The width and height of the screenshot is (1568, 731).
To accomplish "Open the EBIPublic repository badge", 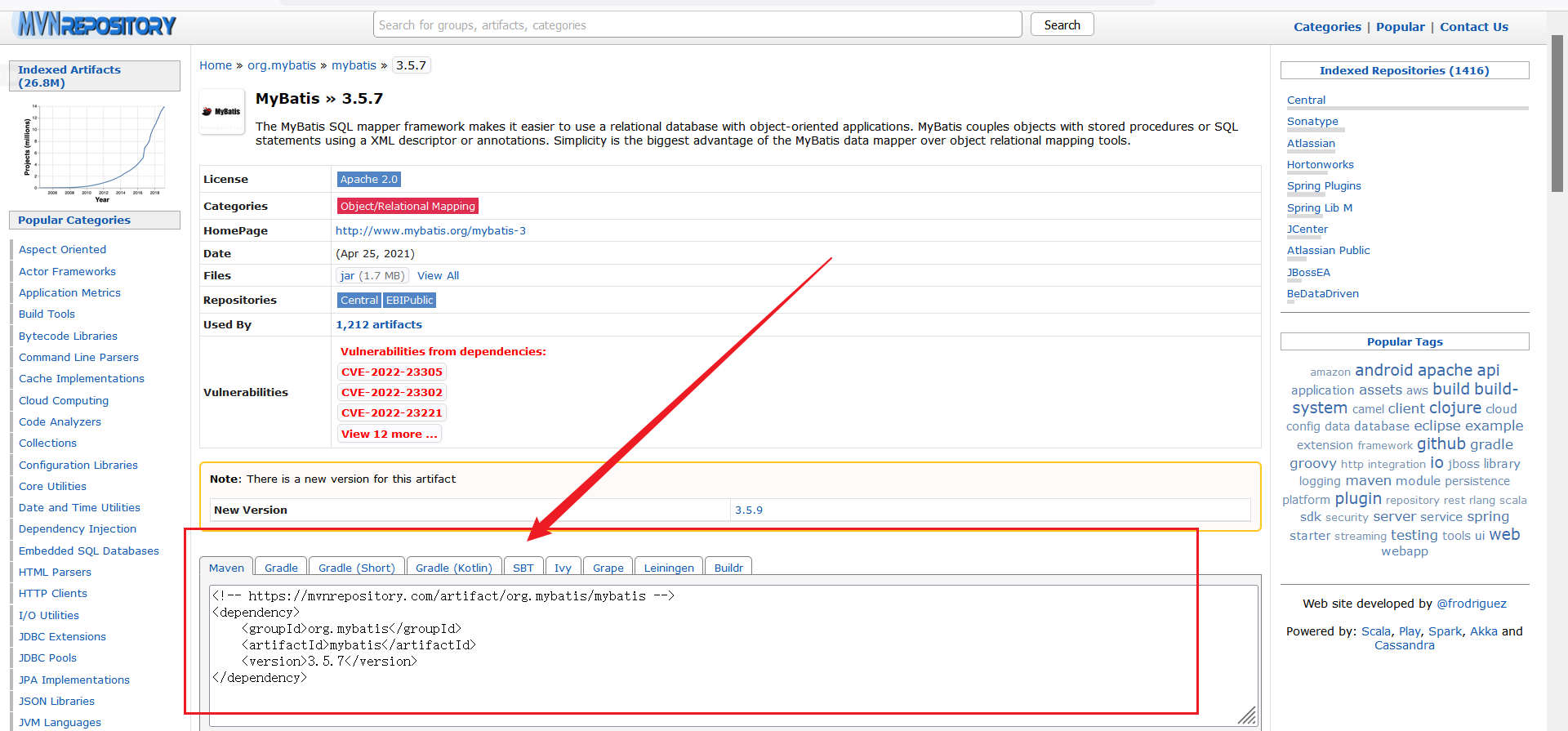I will pos(409,300).
